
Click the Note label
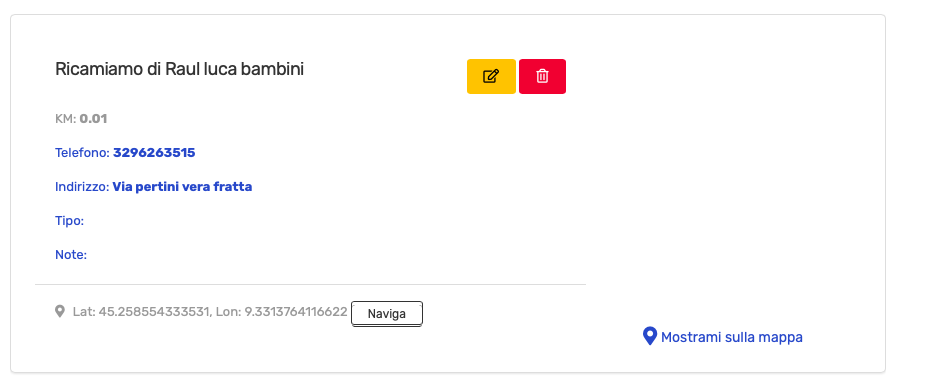pos(71,255)
